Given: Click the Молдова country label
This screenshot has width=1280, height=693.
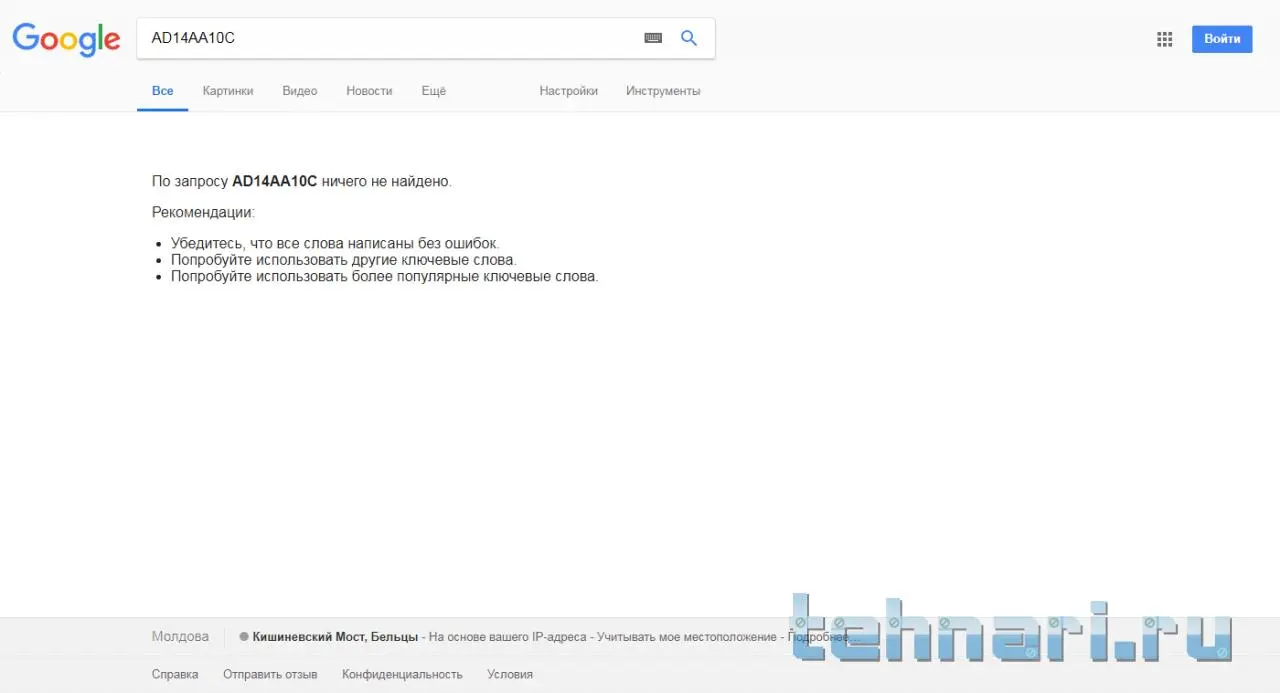Looking at the screenshot, I should 181,637.
